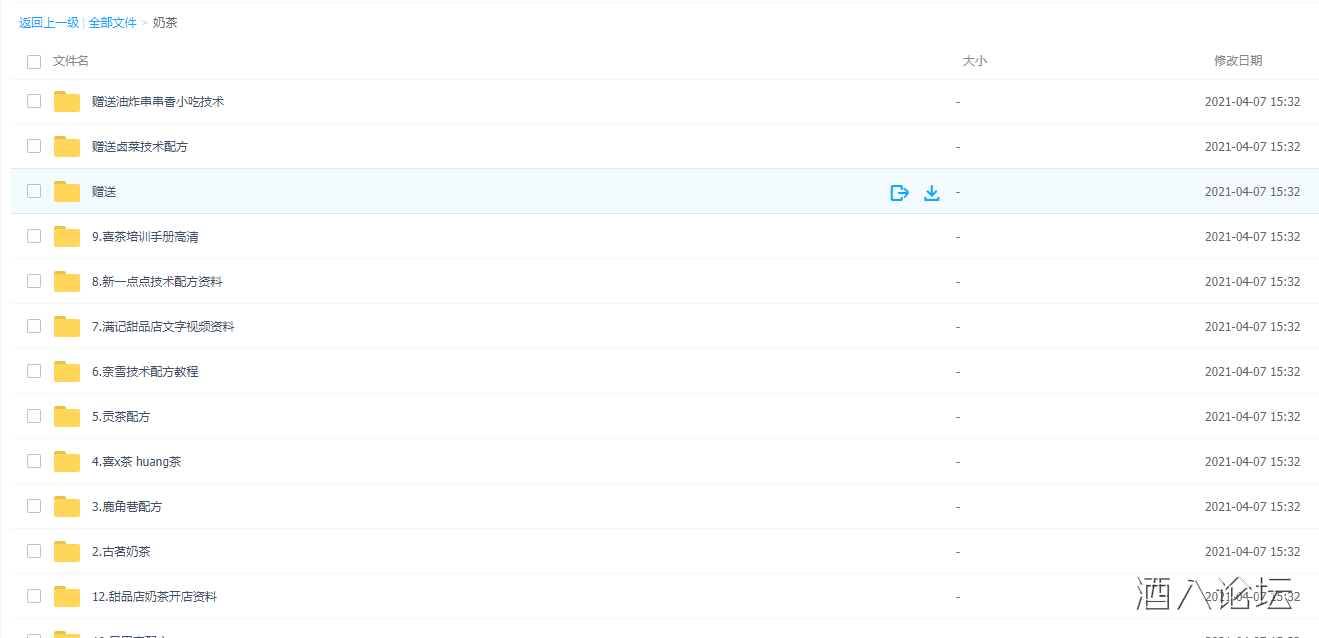This screenshot has height=638, width=1319.
Task: Click the 奶茶 breadcrumb current folder
Action: pos(165,22)
